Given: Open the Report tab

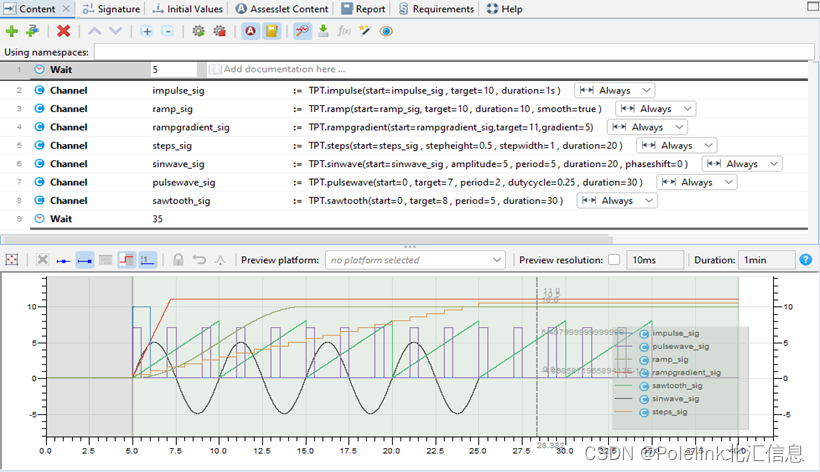Looking at the screenshot, I should point(363,9).
